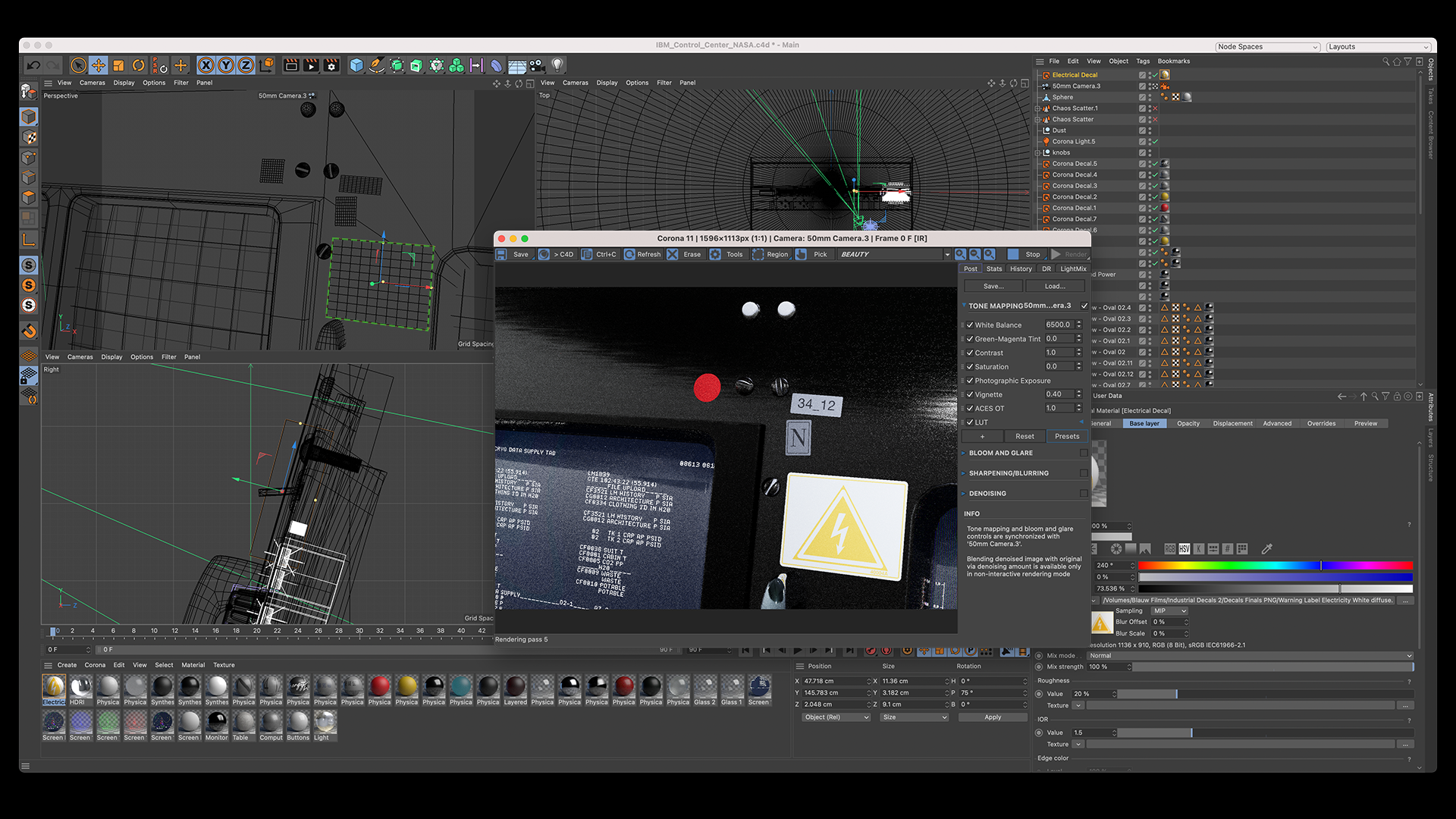Click the coordinate system cube icon
Screen dimensions: 1456x819
tap(266, 65)
